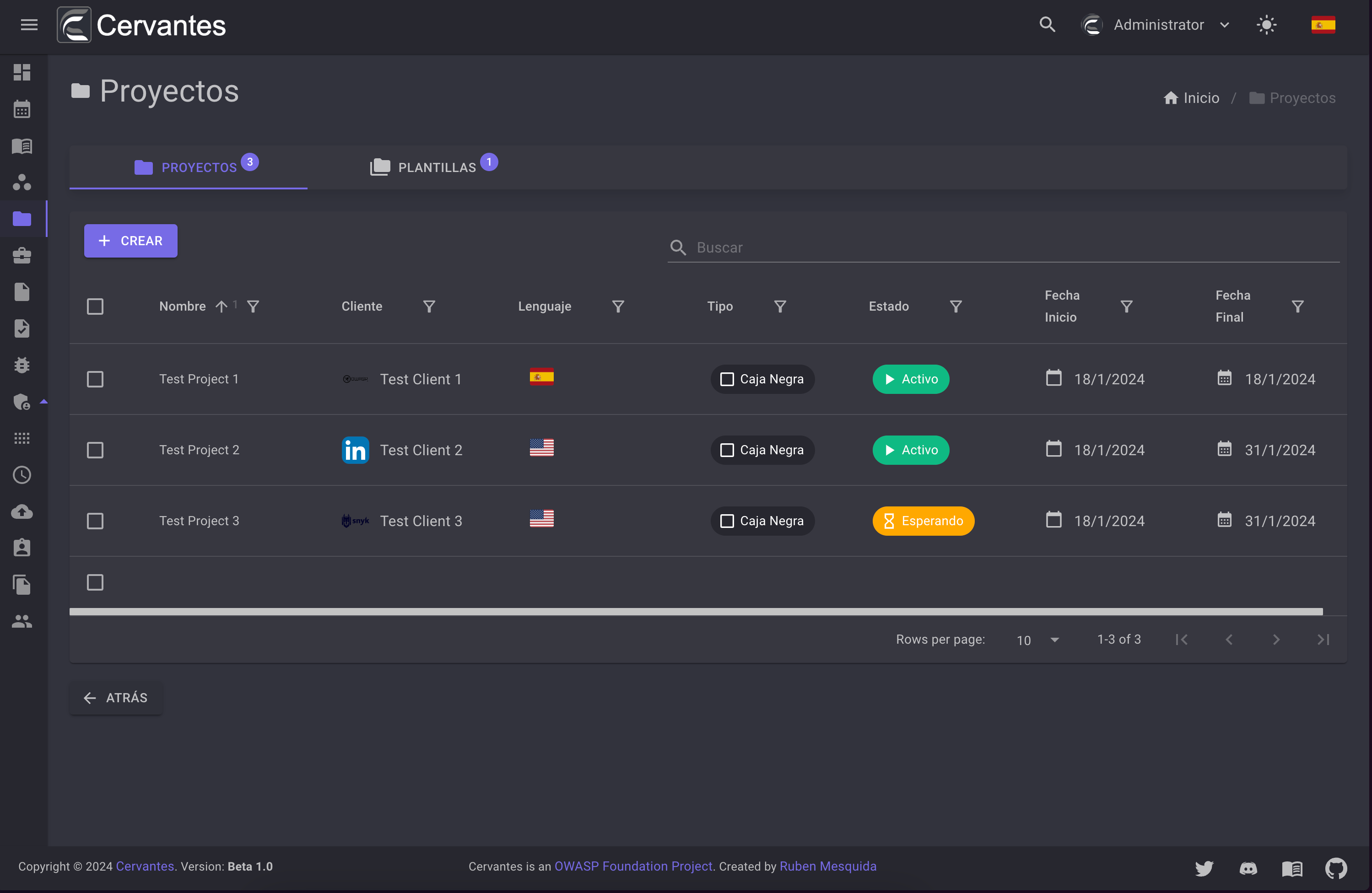Open Dashboard icon in sidebar
This screenshot has height=893, width=1372.
tap(22, 72)
